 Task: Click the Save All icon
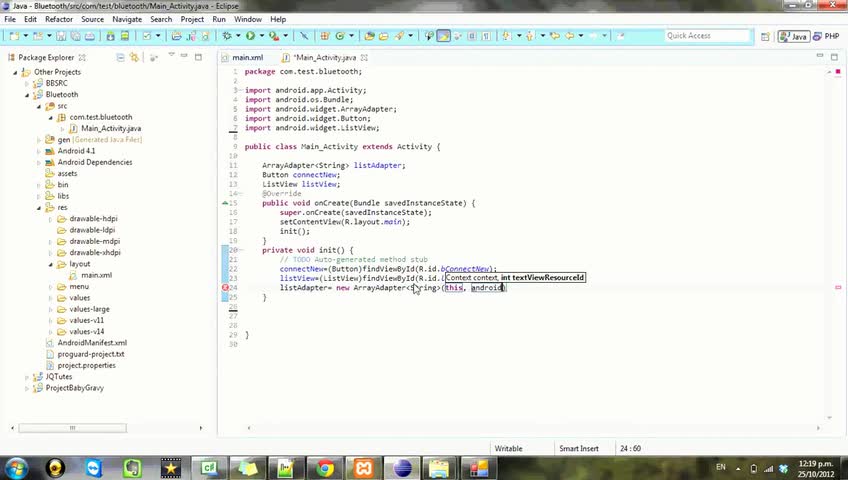point(75,36)
